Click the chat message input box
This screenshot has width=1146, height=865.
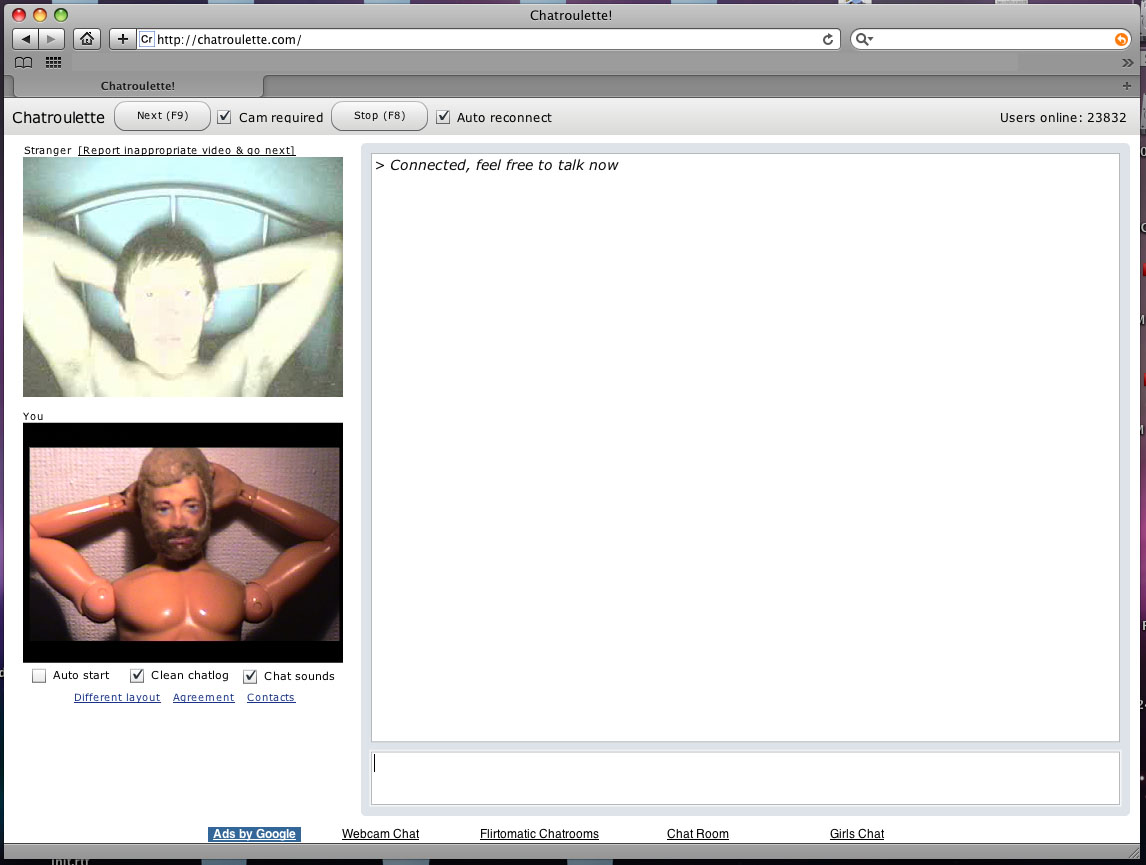coord(745,779)
